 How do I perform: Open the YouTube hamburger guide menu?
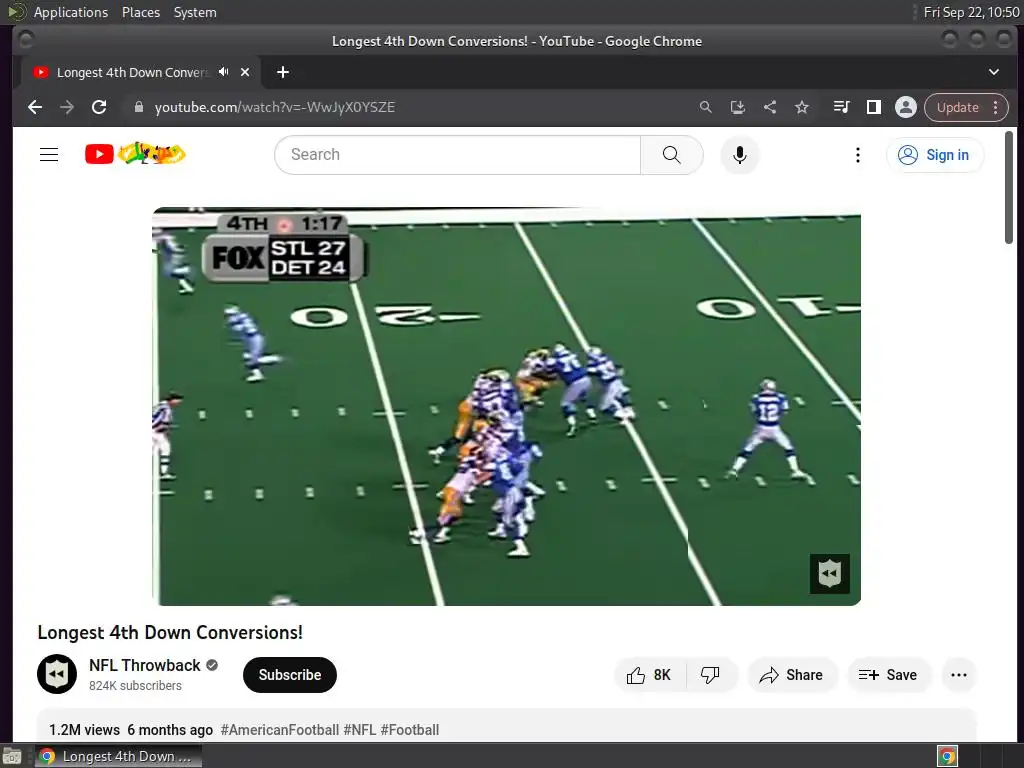point(49,155)
